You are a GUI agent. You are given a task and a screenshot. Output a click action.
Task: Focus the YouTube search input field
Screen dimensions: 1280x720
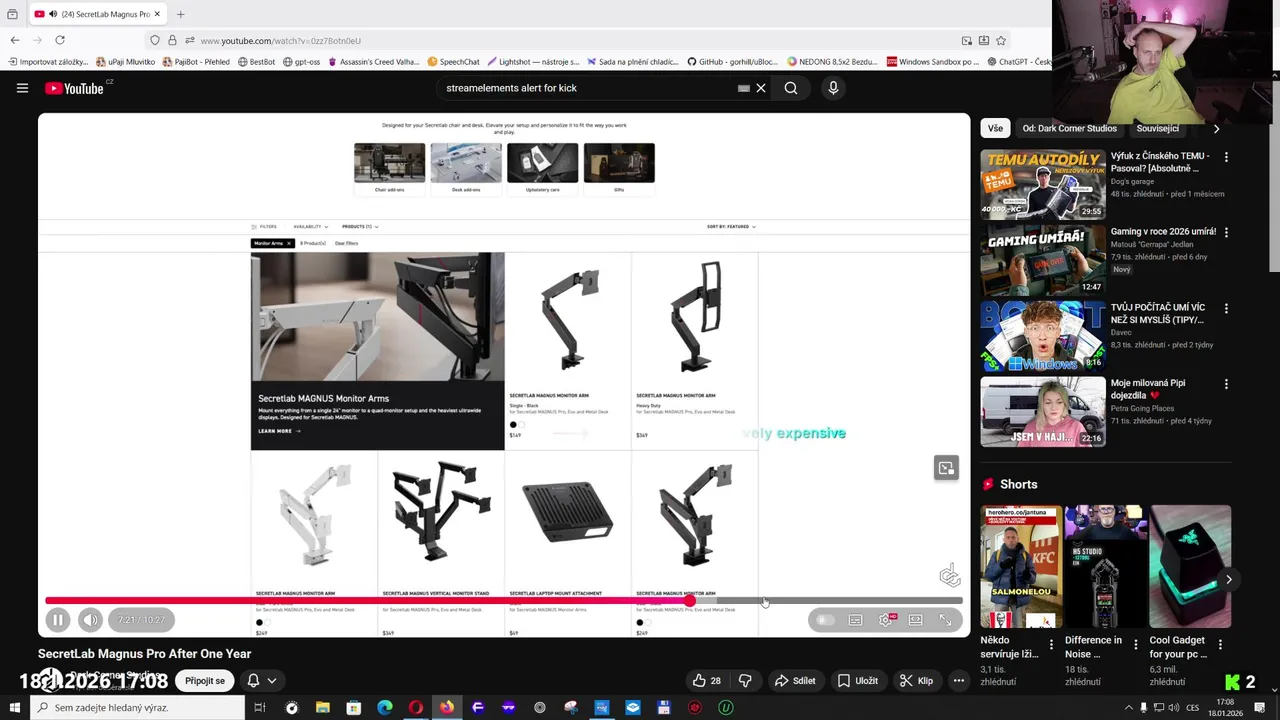(588, 88)
